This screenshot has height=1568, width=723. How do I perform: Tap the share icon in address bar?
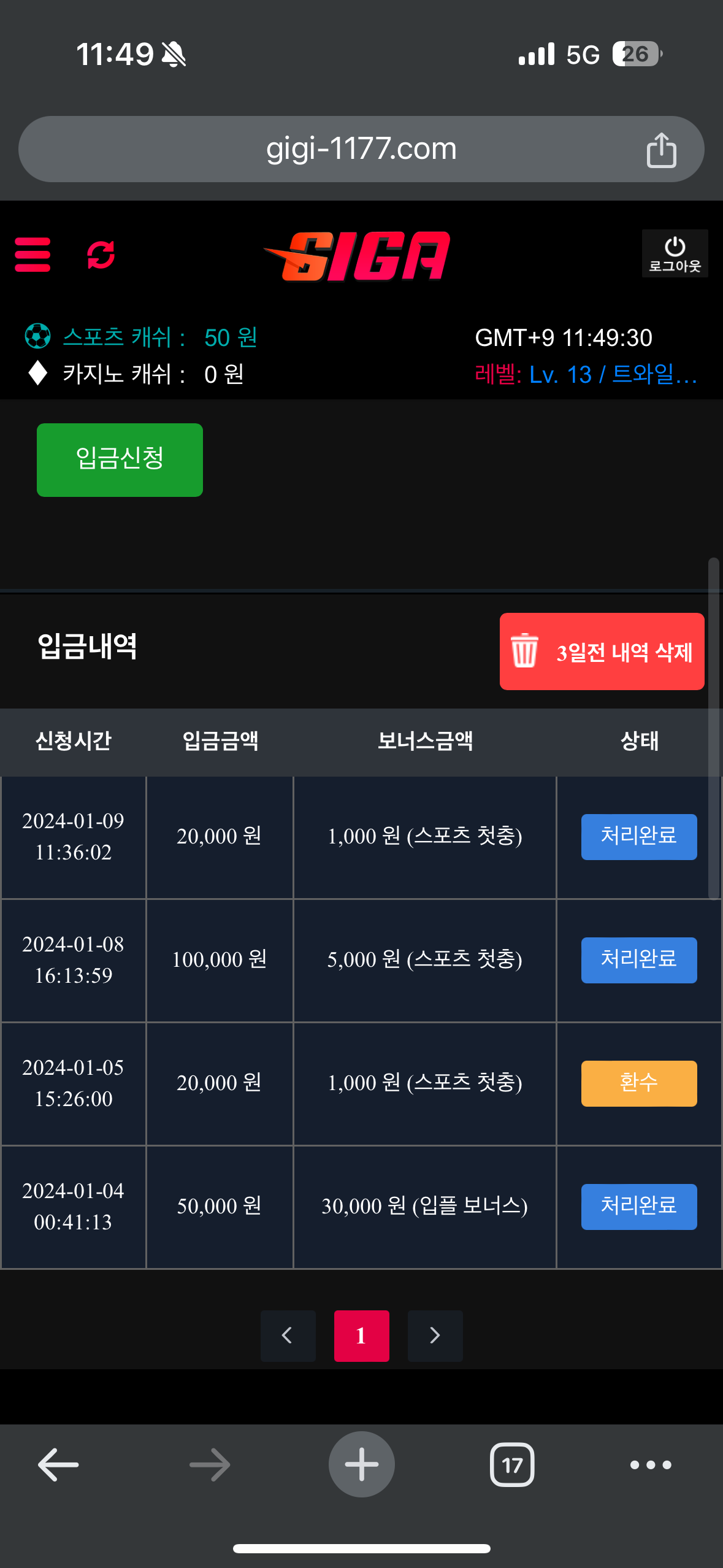(661, 150)
